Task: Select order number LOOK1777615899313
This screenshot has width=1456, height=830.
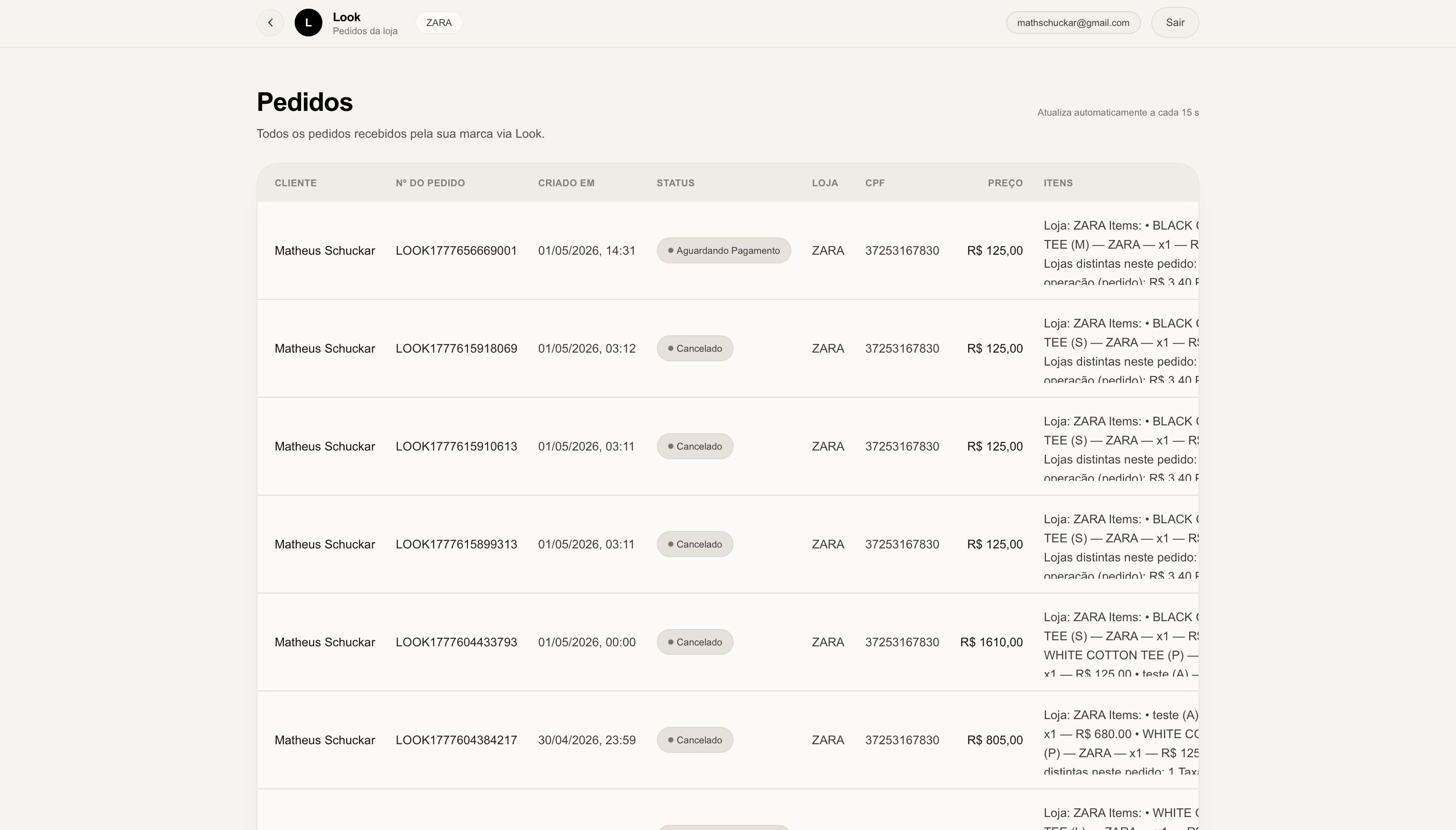Action: [x=456, y=545]
